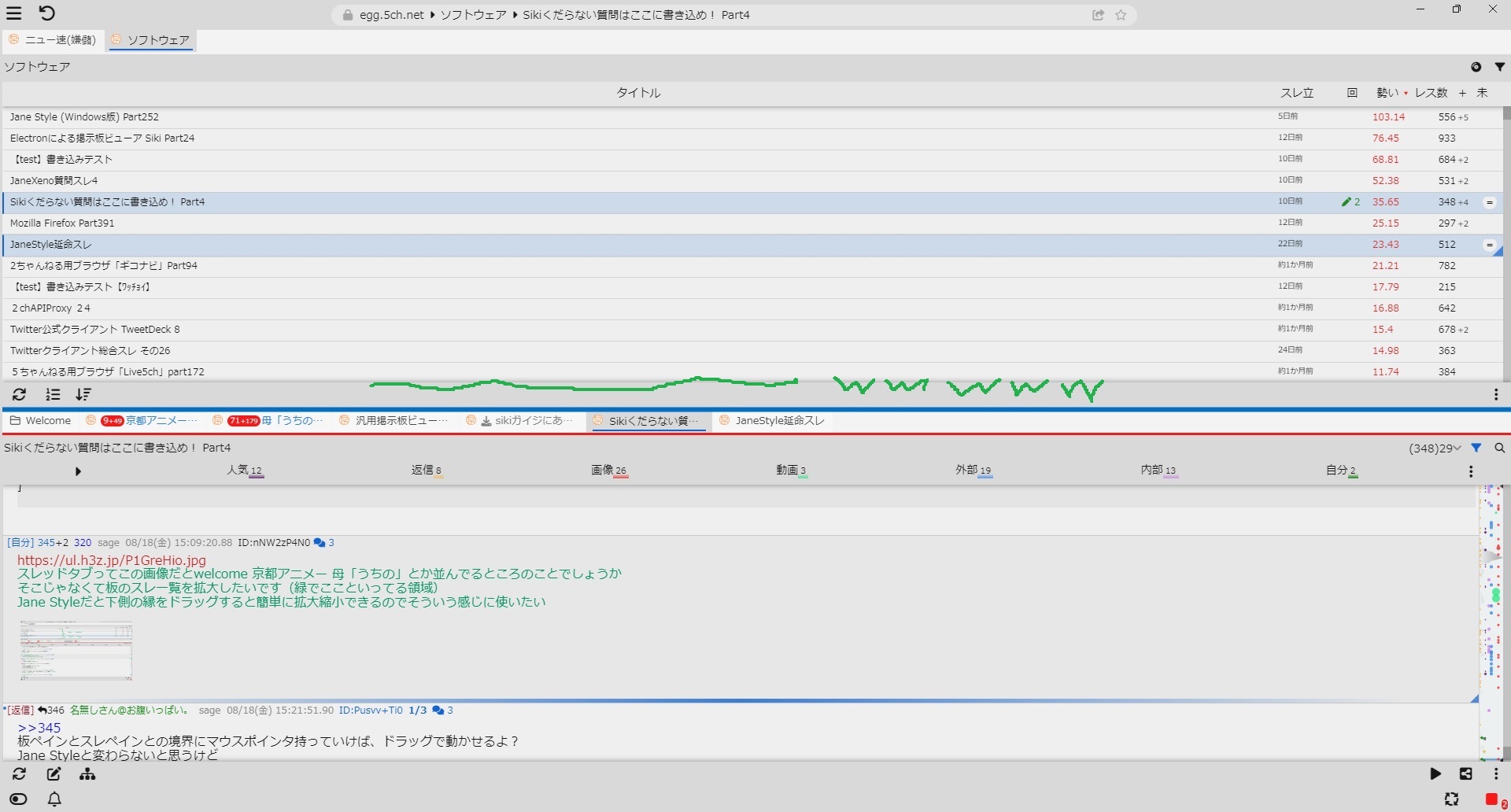Open the thread bottom toolbar kebab menu
The height and width of the screenshot is (812, 1511).
tap(1496, 774)
